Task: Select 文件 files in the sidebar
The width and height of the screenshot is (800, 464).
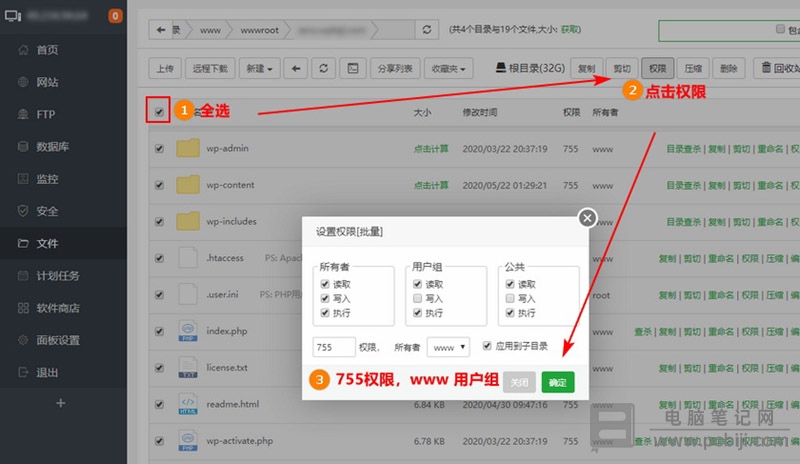Action: coord(47,243)
